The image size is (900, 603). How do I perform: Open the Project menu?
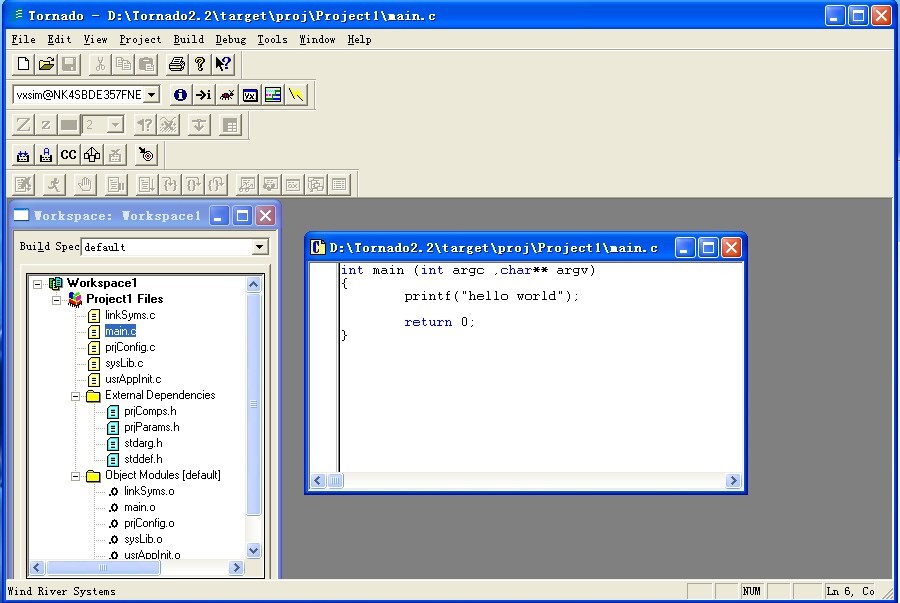point(140,40)
